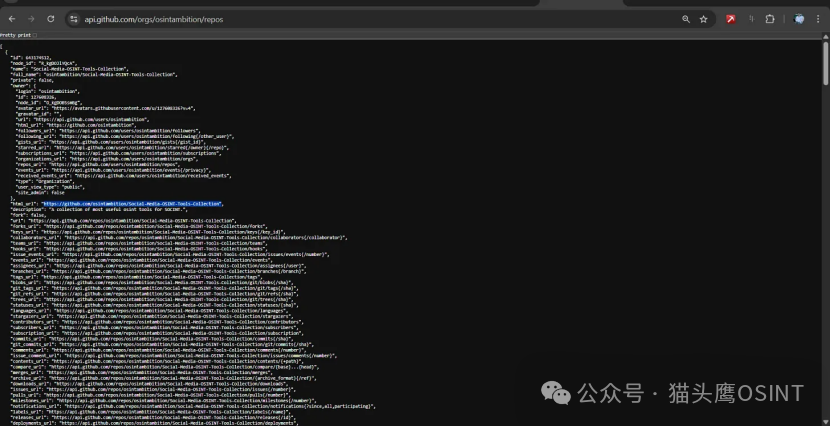Viewport: 830px width, 426px height.
Task: Click the "login": "osintambition" line
Action: coord(48,92)
